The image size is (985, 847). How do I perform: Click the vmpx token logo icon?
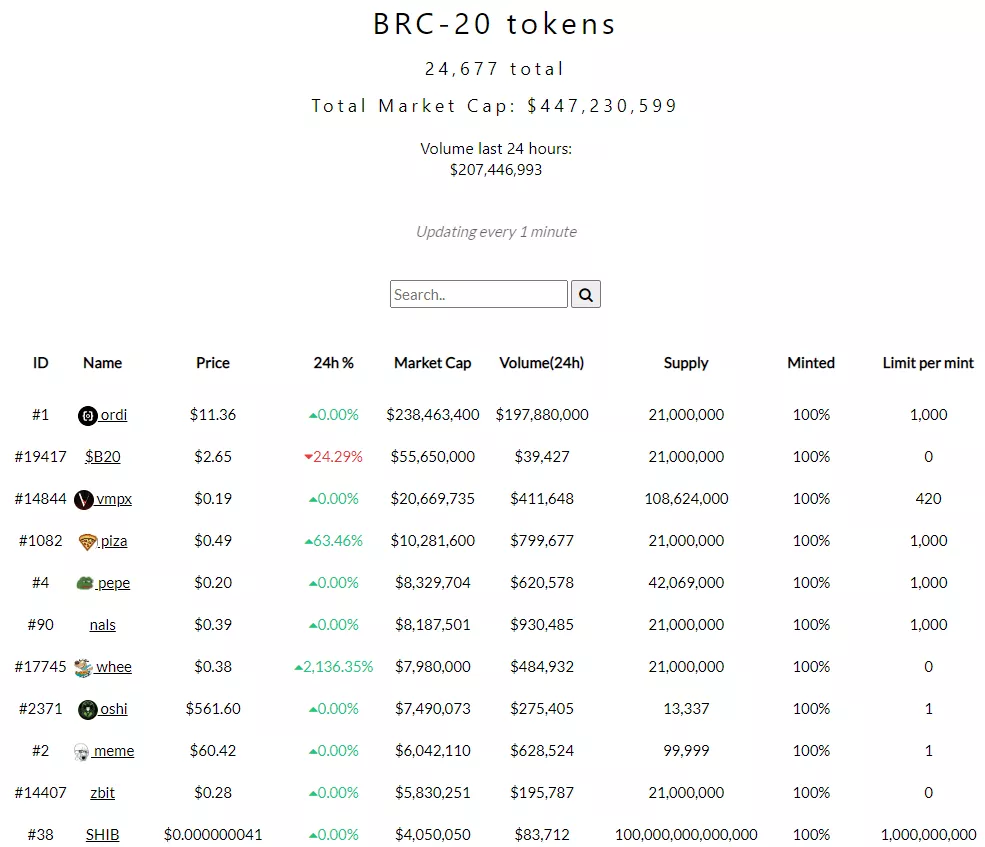[84, 499]
